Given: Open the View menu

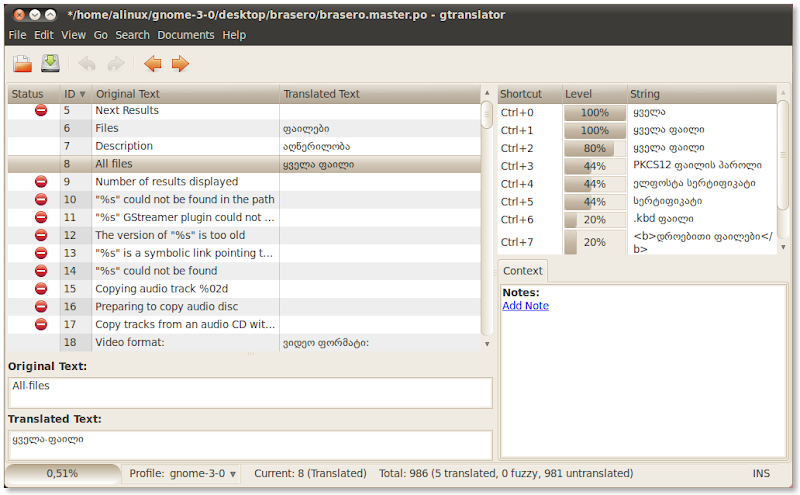Looking at the screenshot, I should (73, 35).
